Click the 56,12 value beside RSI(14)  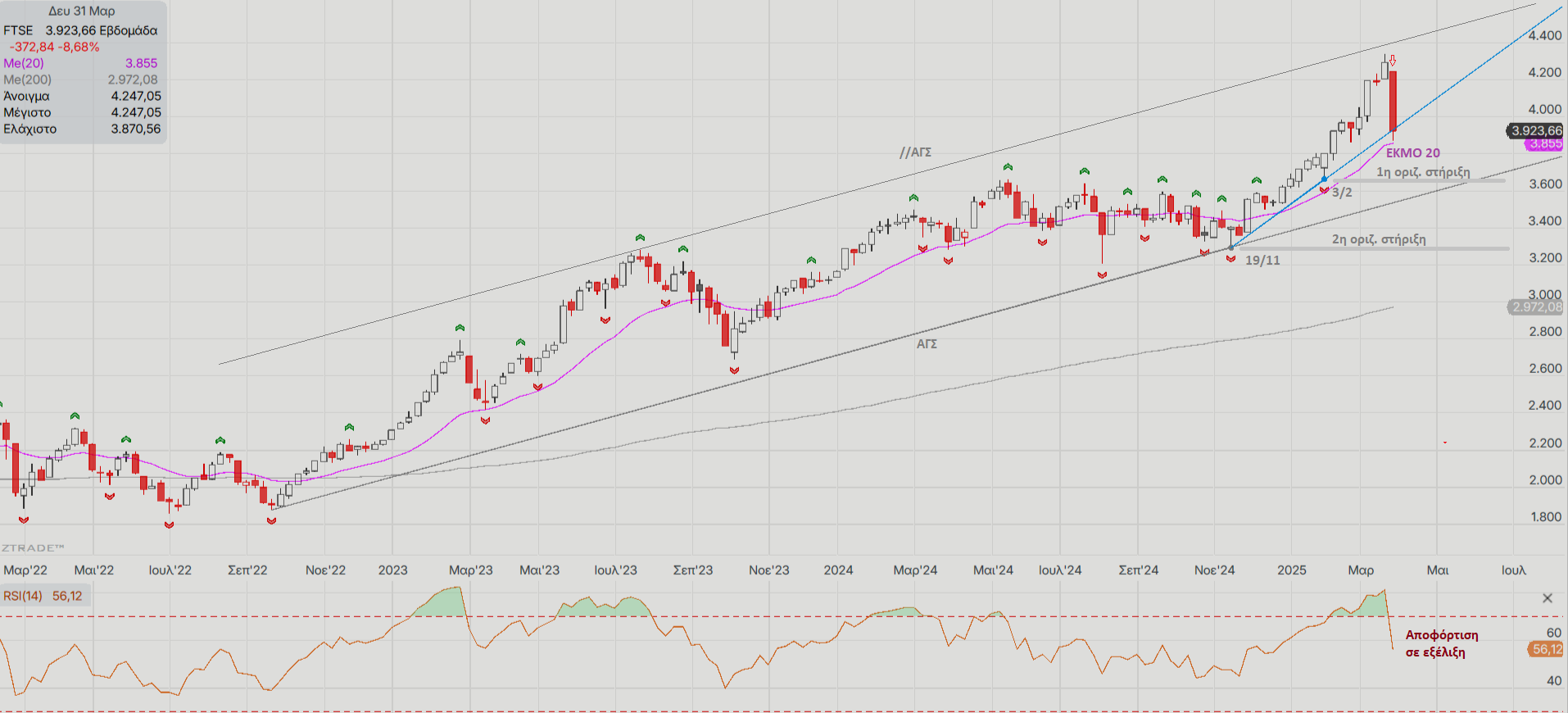click(x=67, y=596)
